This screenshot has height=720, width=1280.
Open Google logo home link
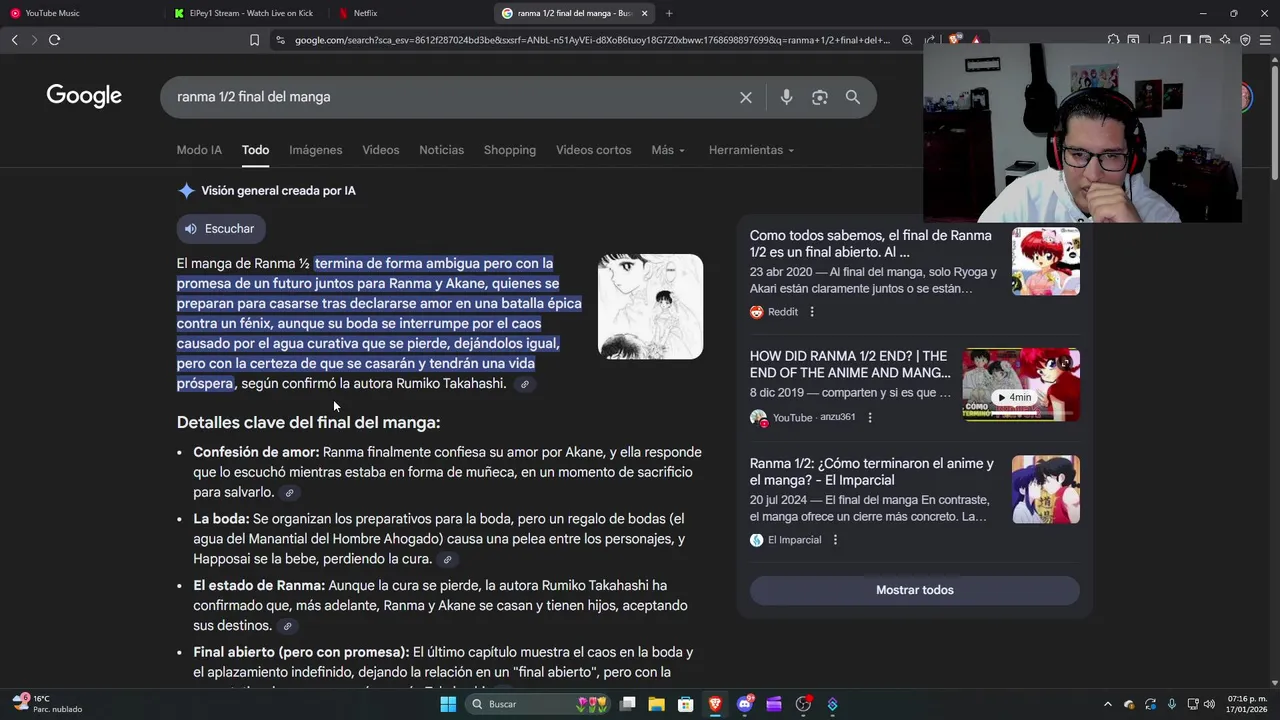tap(84, 96)
